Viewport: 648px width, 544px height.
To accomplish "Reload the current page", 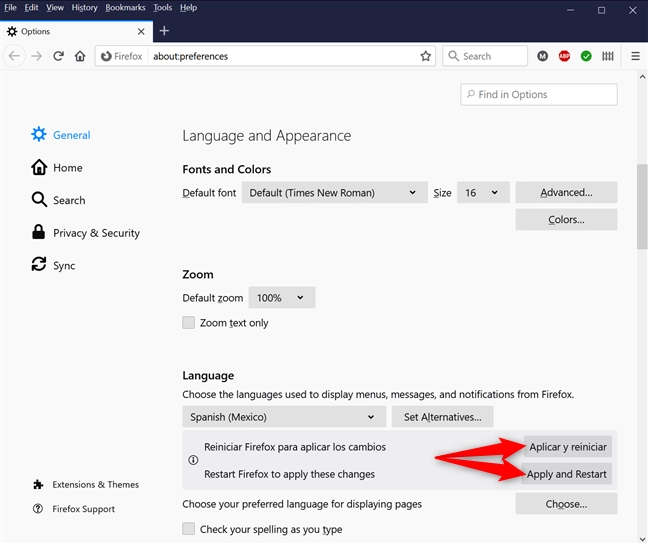I will click(58, 56).
